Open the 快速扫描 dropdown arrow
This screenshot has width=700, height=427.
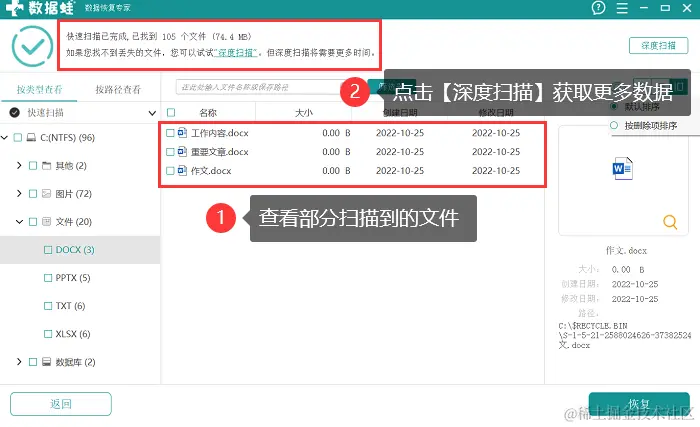[152, 113]
